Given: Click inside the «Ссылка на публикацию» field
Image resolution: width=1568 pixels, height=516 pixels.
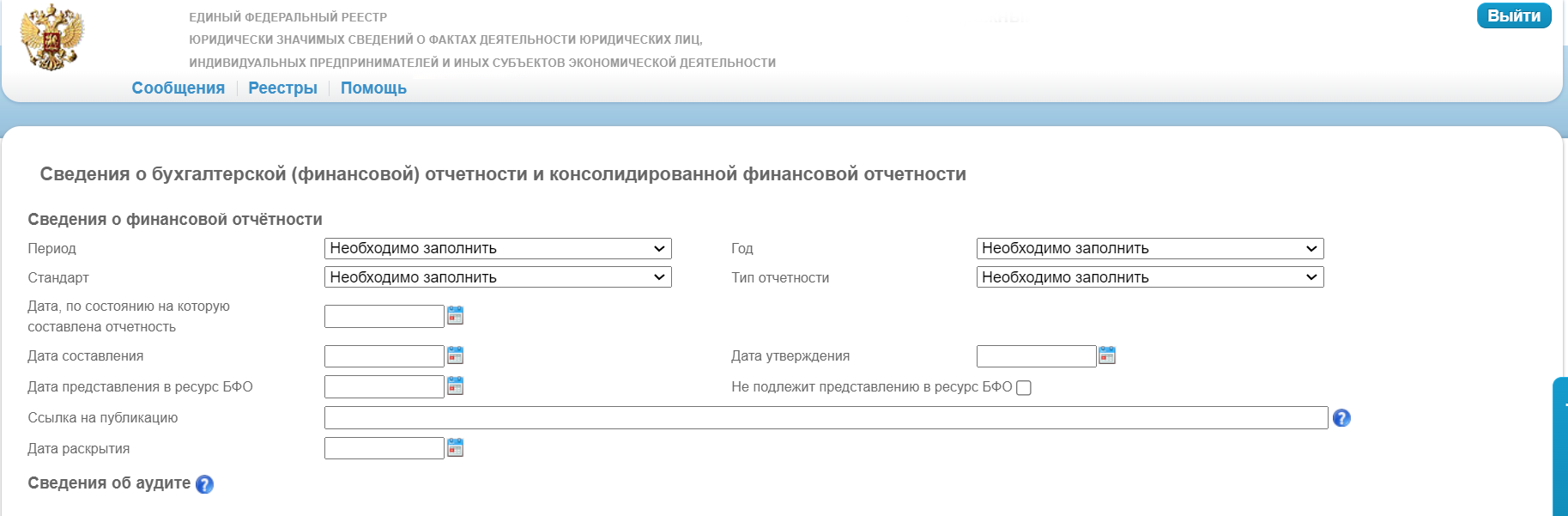Looking at the screenshot, I should (x=824, y=418).
